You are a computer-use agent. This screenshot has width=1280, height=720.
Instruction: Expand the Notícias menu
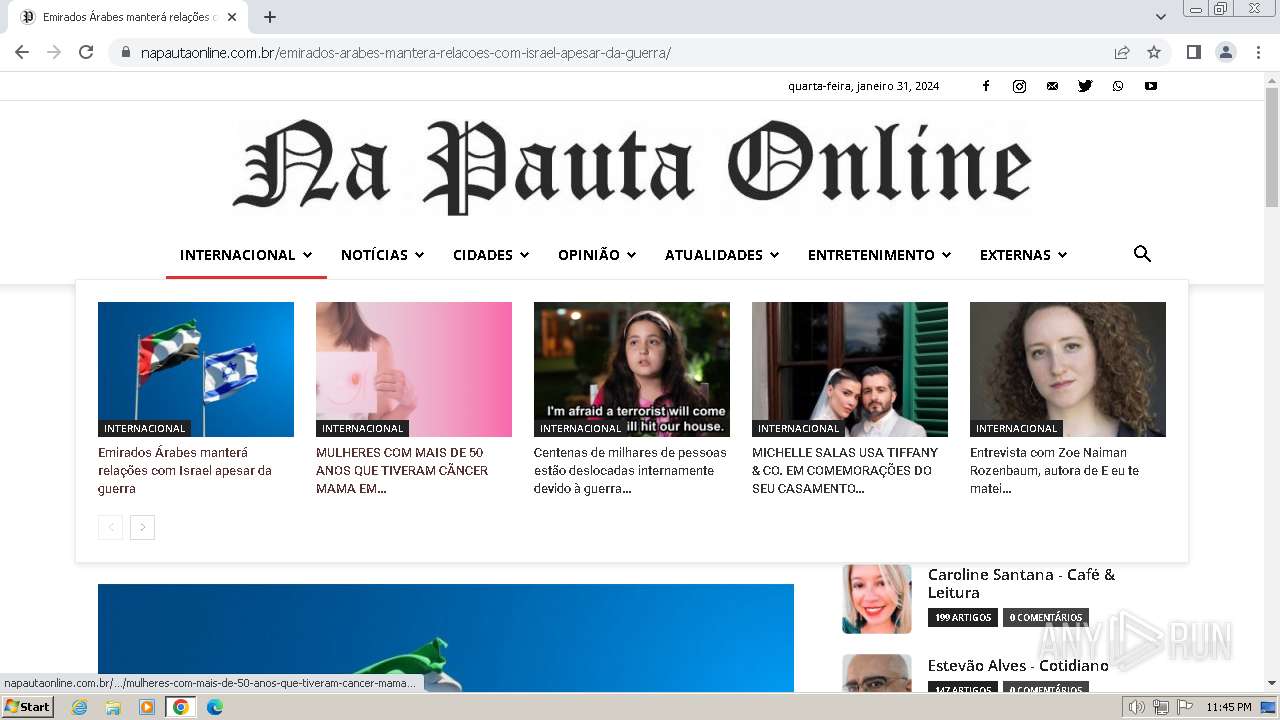coord(383,255)
